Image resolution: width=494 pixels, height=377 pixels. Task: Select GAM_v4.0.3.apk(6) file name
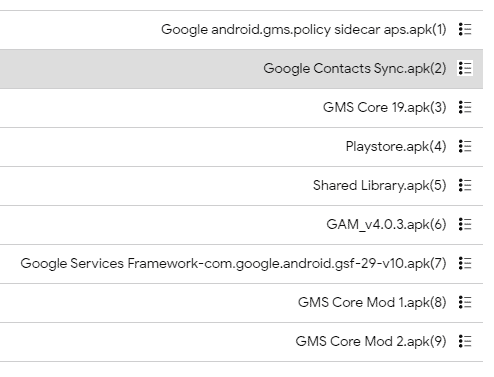point(386,225)
